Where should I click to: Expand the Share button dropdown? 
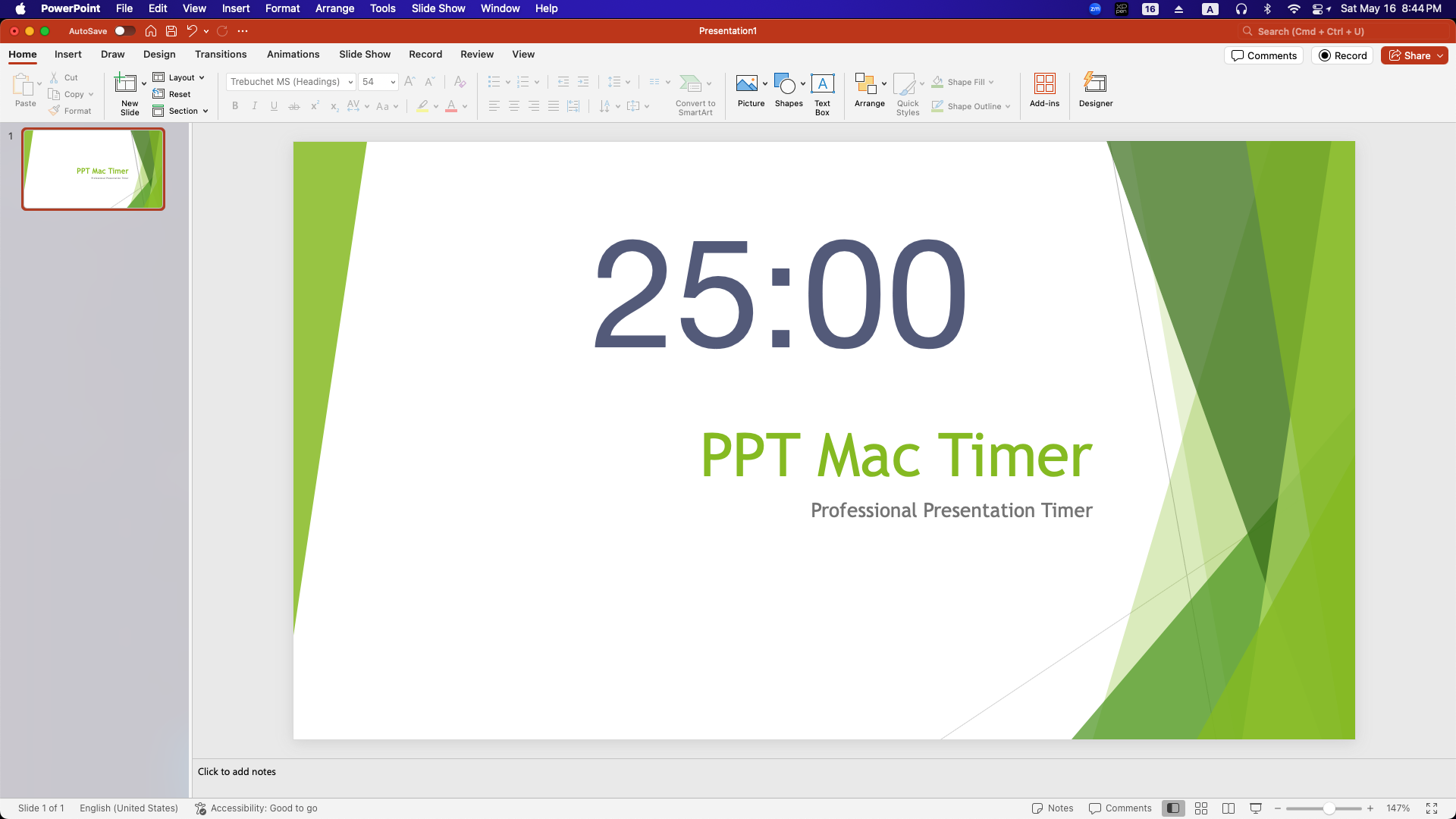(x=1440, y=55)
